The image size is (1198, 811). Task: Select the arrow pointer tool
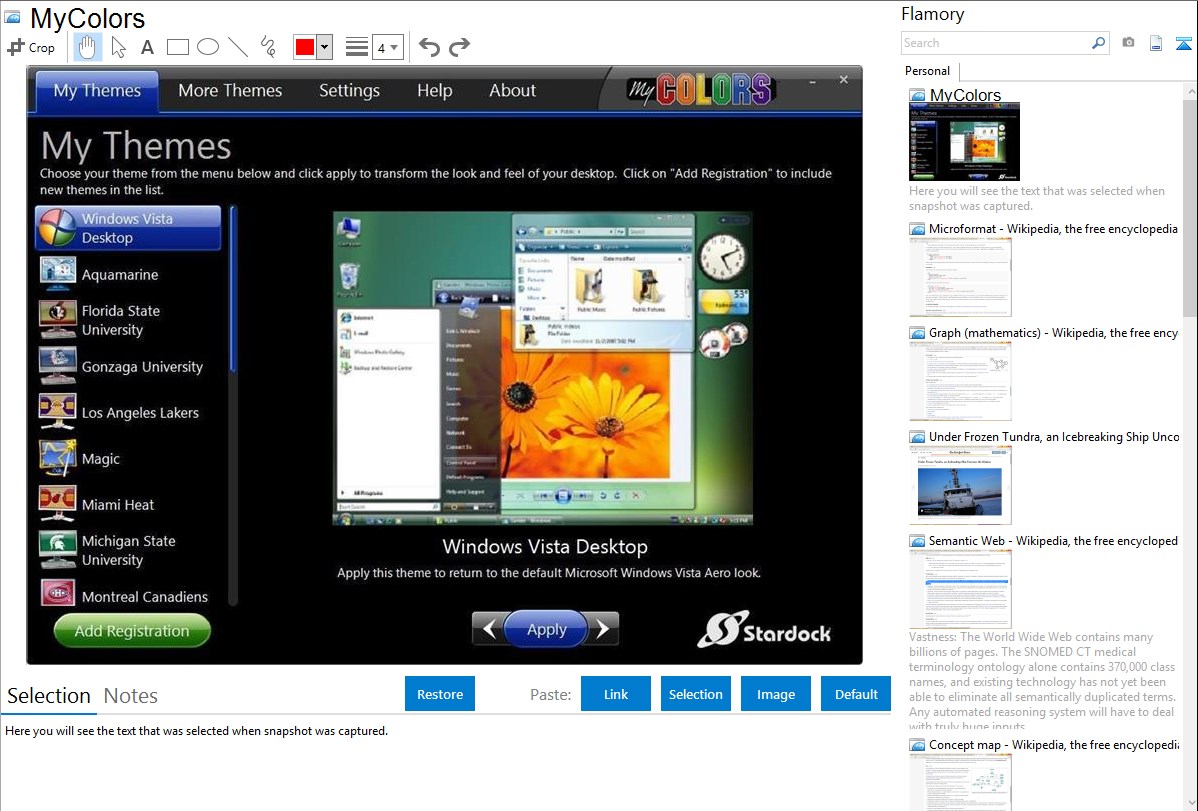(118, 47)
